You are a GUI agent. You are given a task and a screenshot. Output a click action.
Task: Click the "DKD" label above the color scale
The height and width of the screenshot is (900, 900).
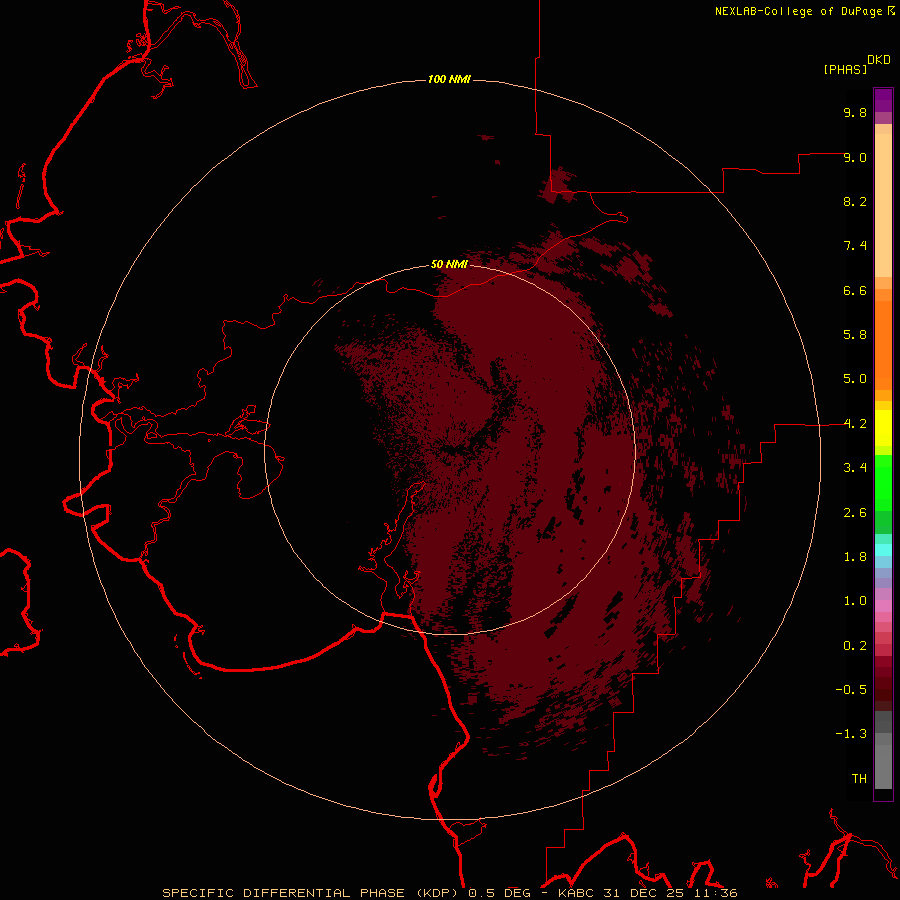point(879,59)
